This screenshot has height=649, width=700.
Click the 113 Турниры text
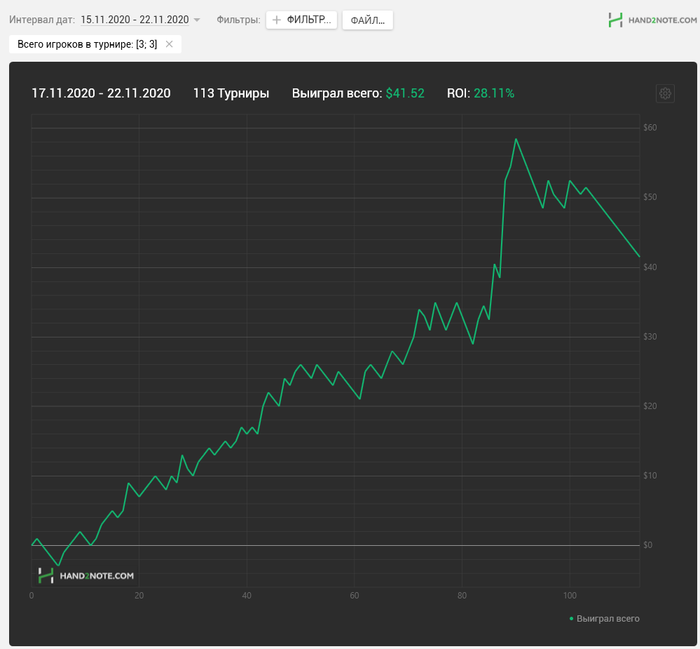[231, 93]
